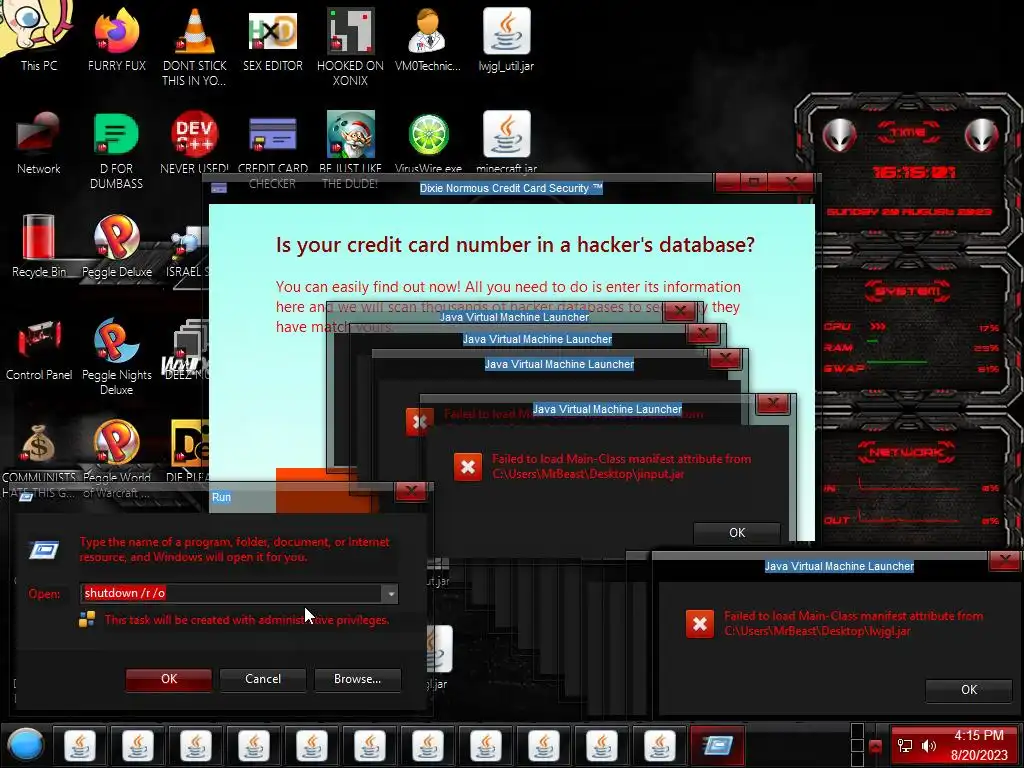1024x768 pixels.
Task: Click the Dixie Normous Credit Card Security title text
Action: click(511, 189)
